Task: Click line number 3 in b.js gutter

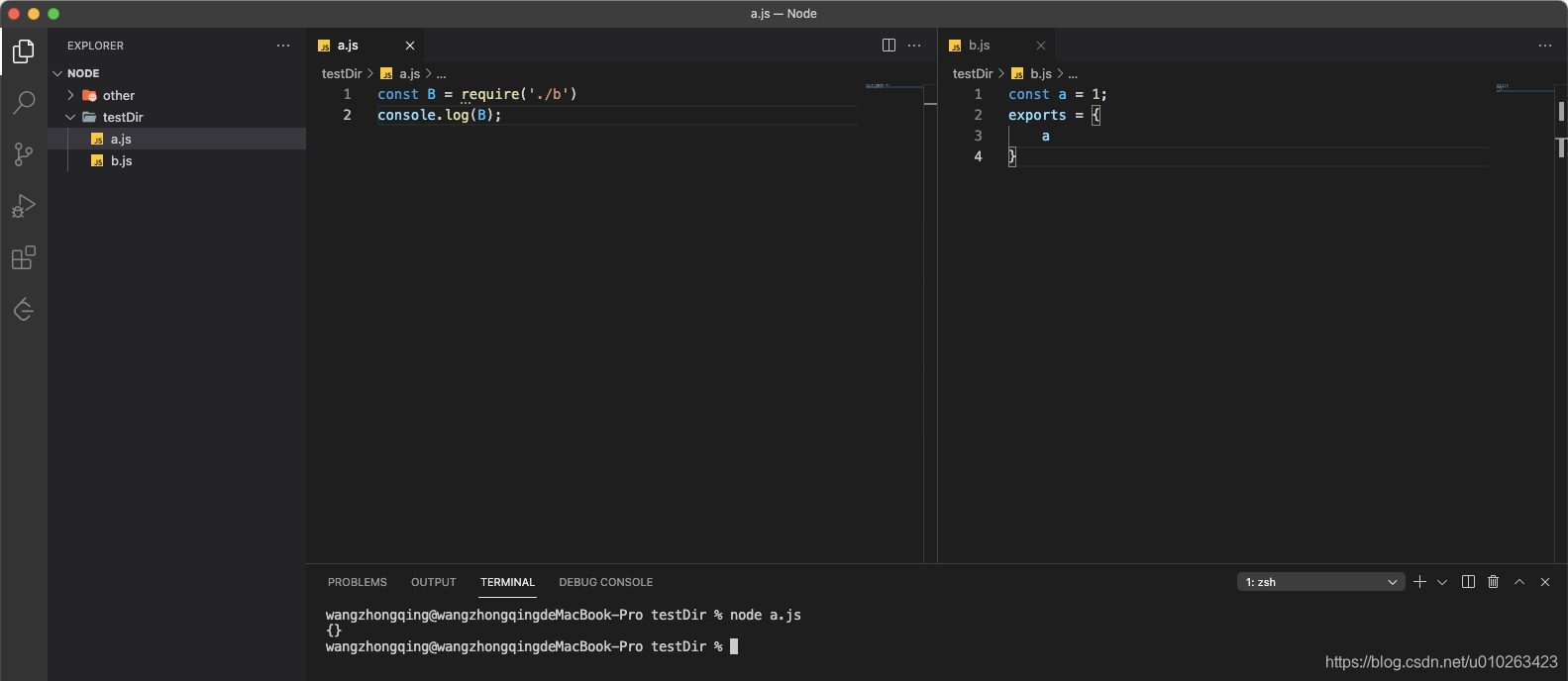Action: point(979,136)
